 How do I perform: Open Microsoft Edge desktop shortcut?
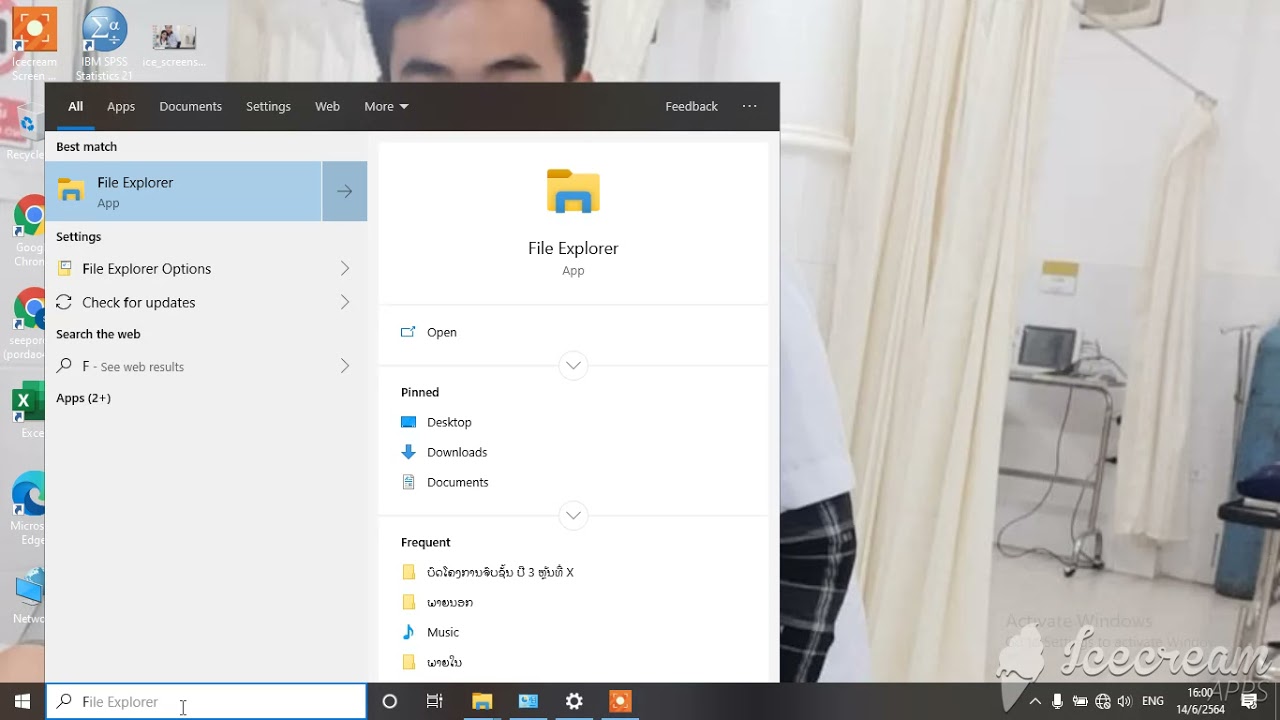point(28,508)
